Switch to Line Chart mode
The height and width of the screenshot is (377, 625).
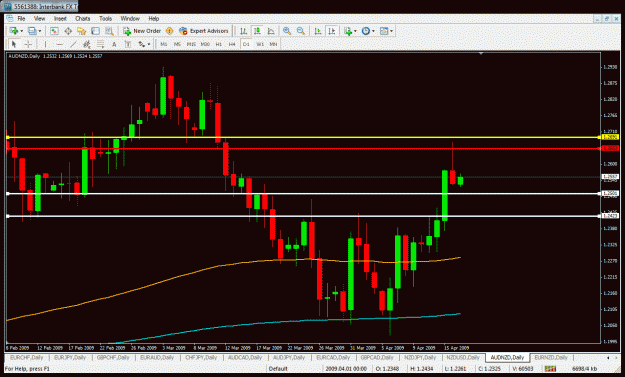pyautogui.click(x=271, y=31)
